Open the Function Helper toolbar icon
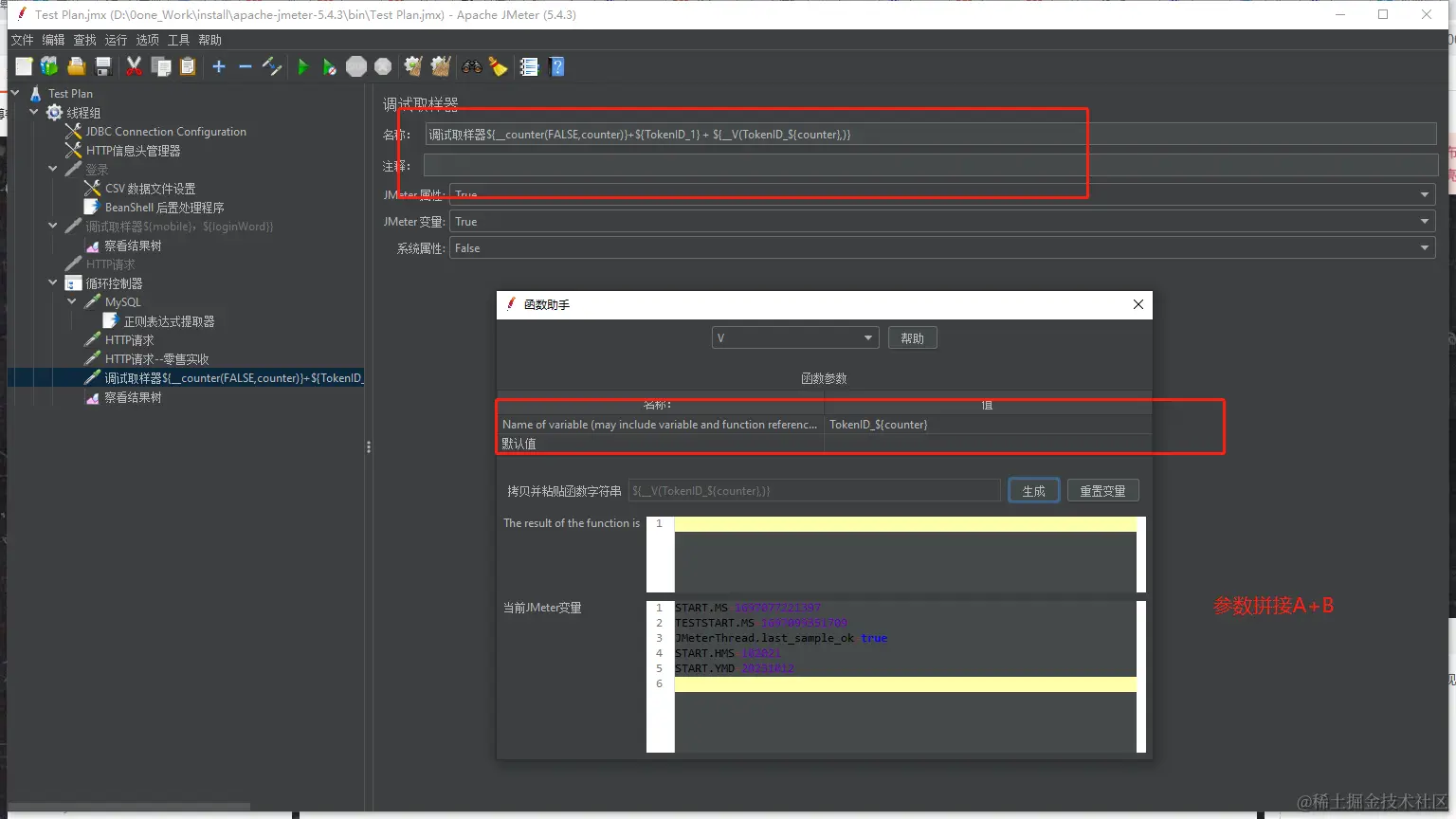 point(529,66)
